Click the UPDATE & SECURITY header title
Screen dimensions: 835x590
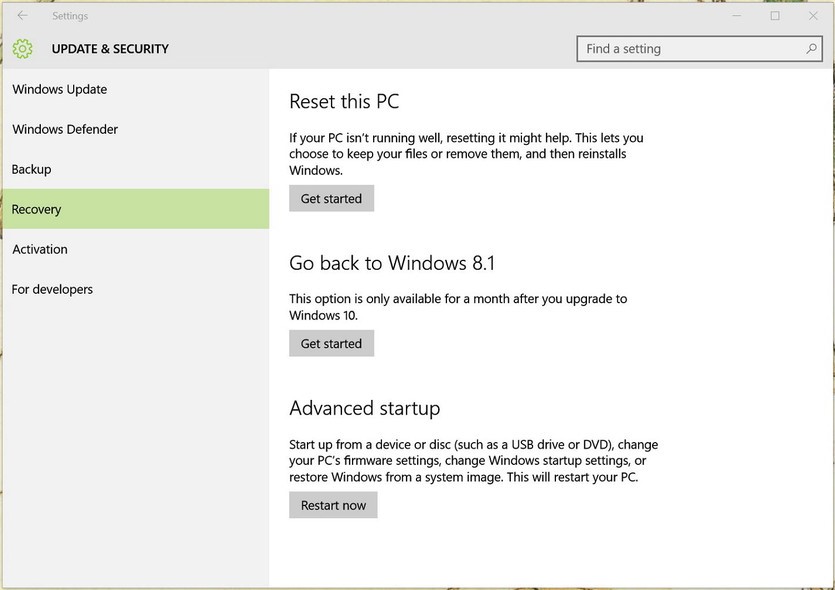pos(110,49)
